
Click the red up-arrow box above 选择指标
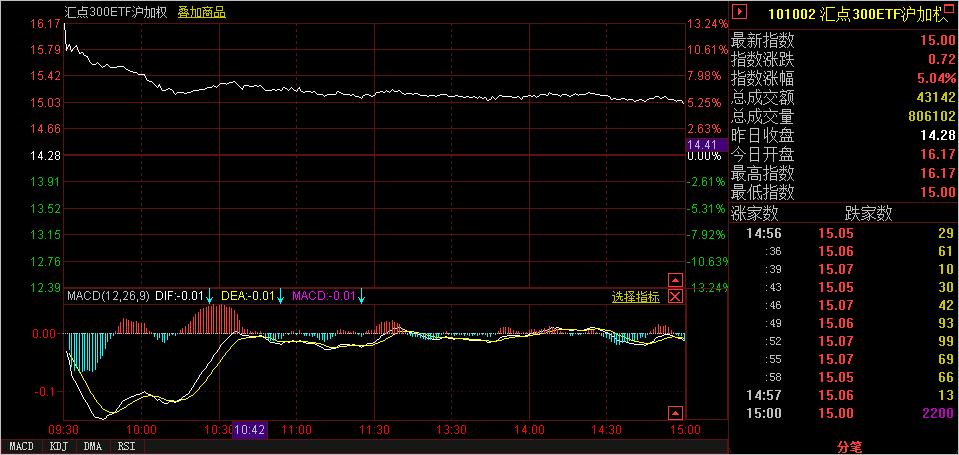(675, 281)
